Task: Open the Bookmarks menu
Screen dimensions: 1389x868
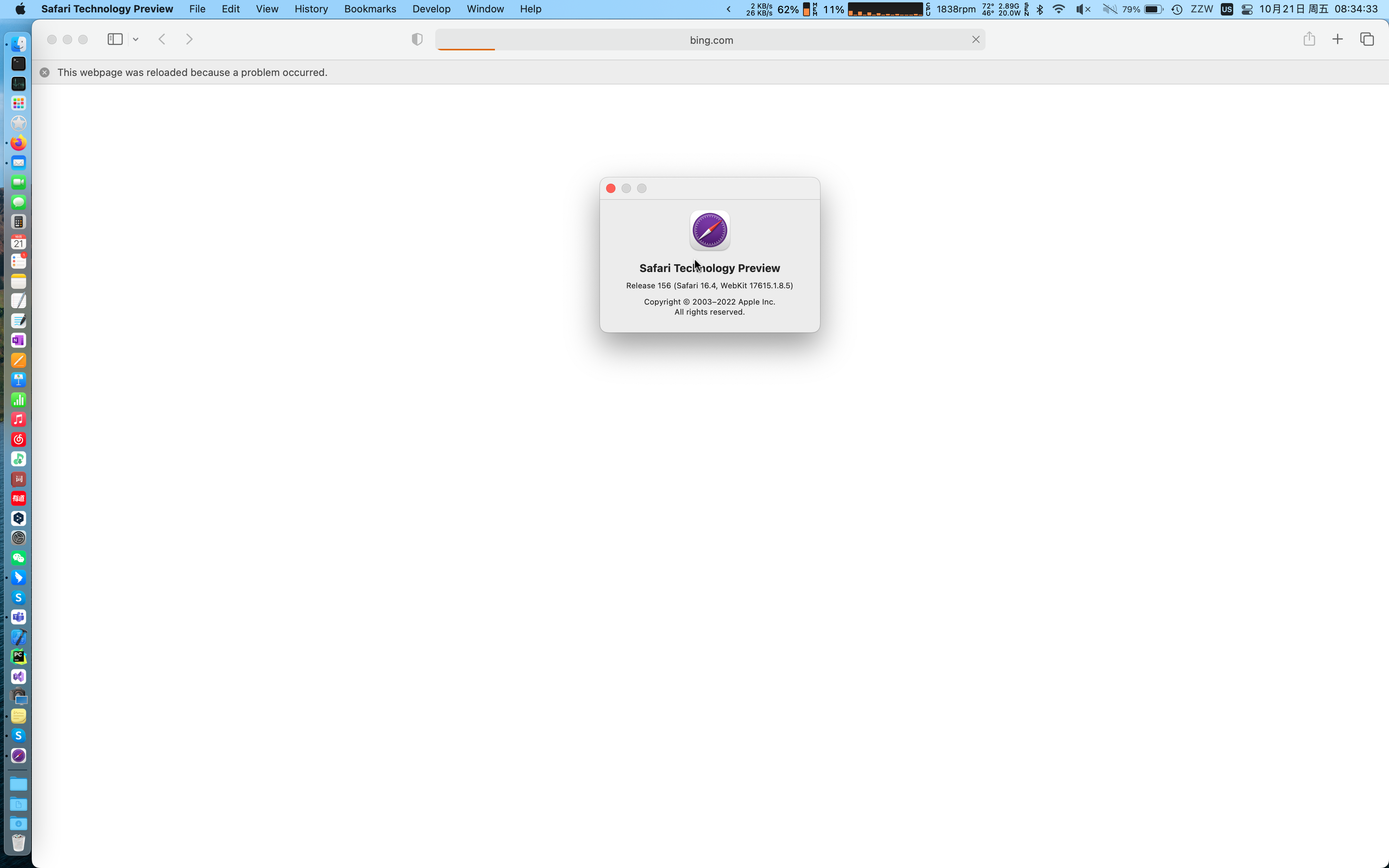Action: [370, 9]
